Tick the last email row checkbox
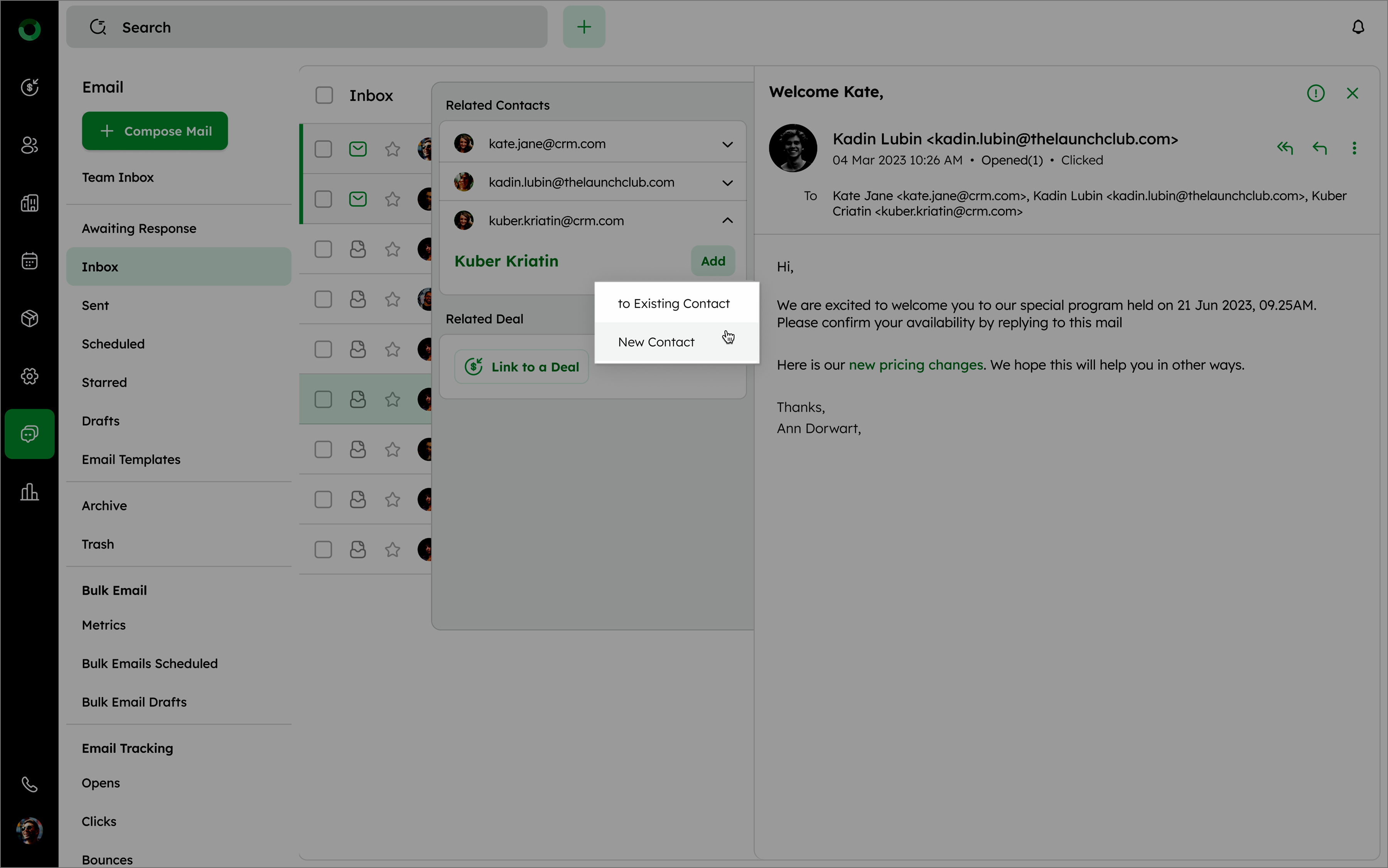This screenshot has width=1388, height=868. pyautogui.click(x=323, y=549)
